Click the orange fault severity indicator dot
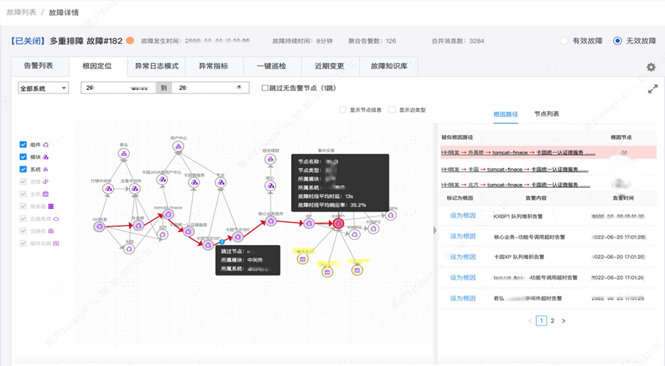The height and width of the screenshot is (366, 665). click(x=130, y=41)
